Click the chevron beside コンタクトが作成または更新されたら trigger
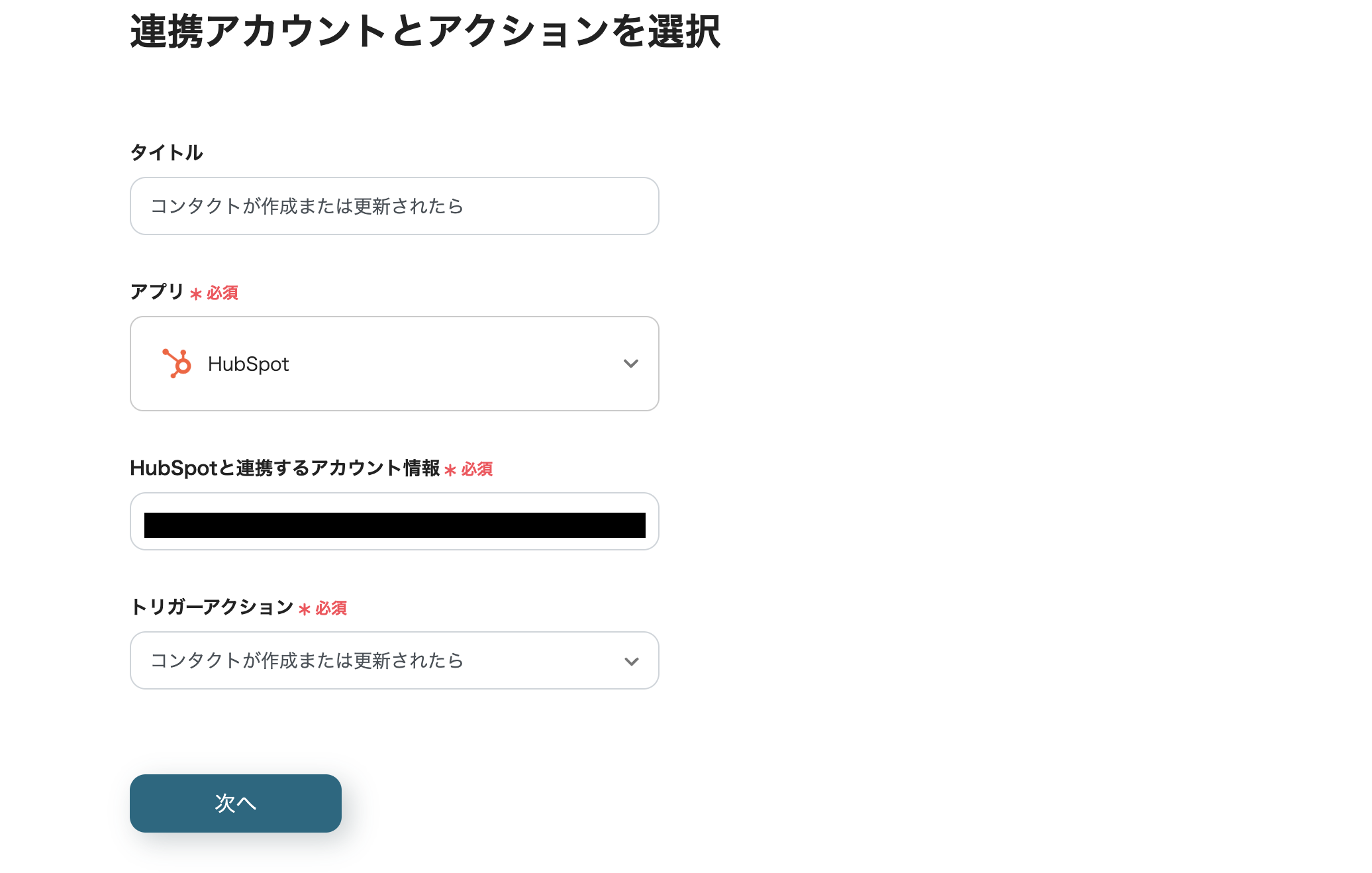 click(631, 660)
